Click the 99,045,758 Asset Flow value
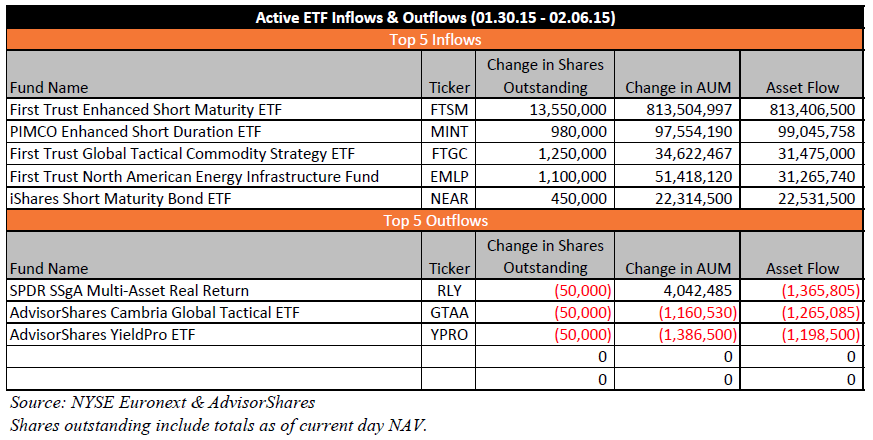 point(811,130)
